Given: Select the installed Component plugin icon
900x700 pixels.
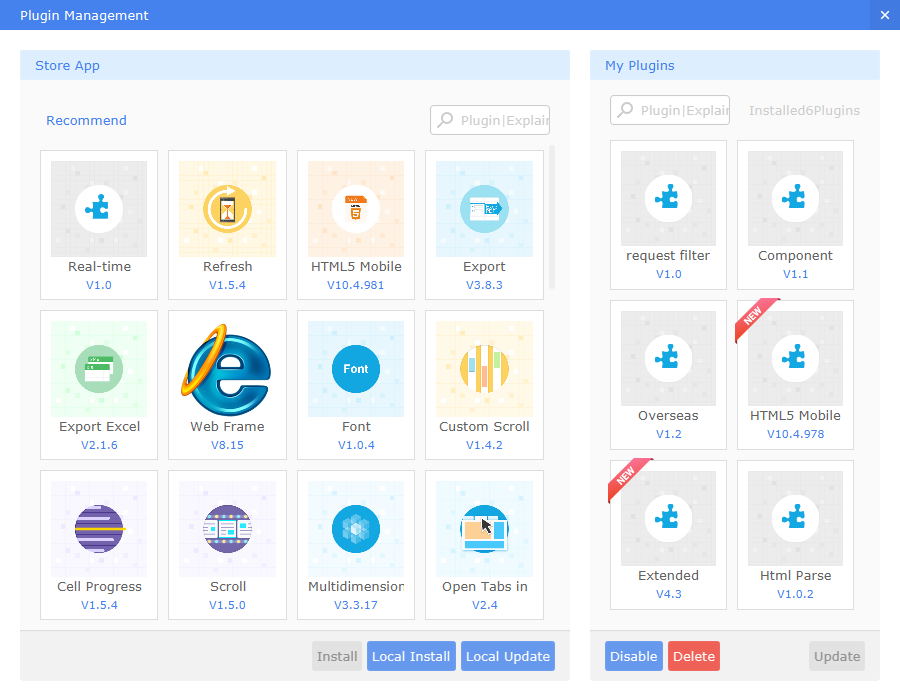Looking at the screenshot, I should click(795, 199).
